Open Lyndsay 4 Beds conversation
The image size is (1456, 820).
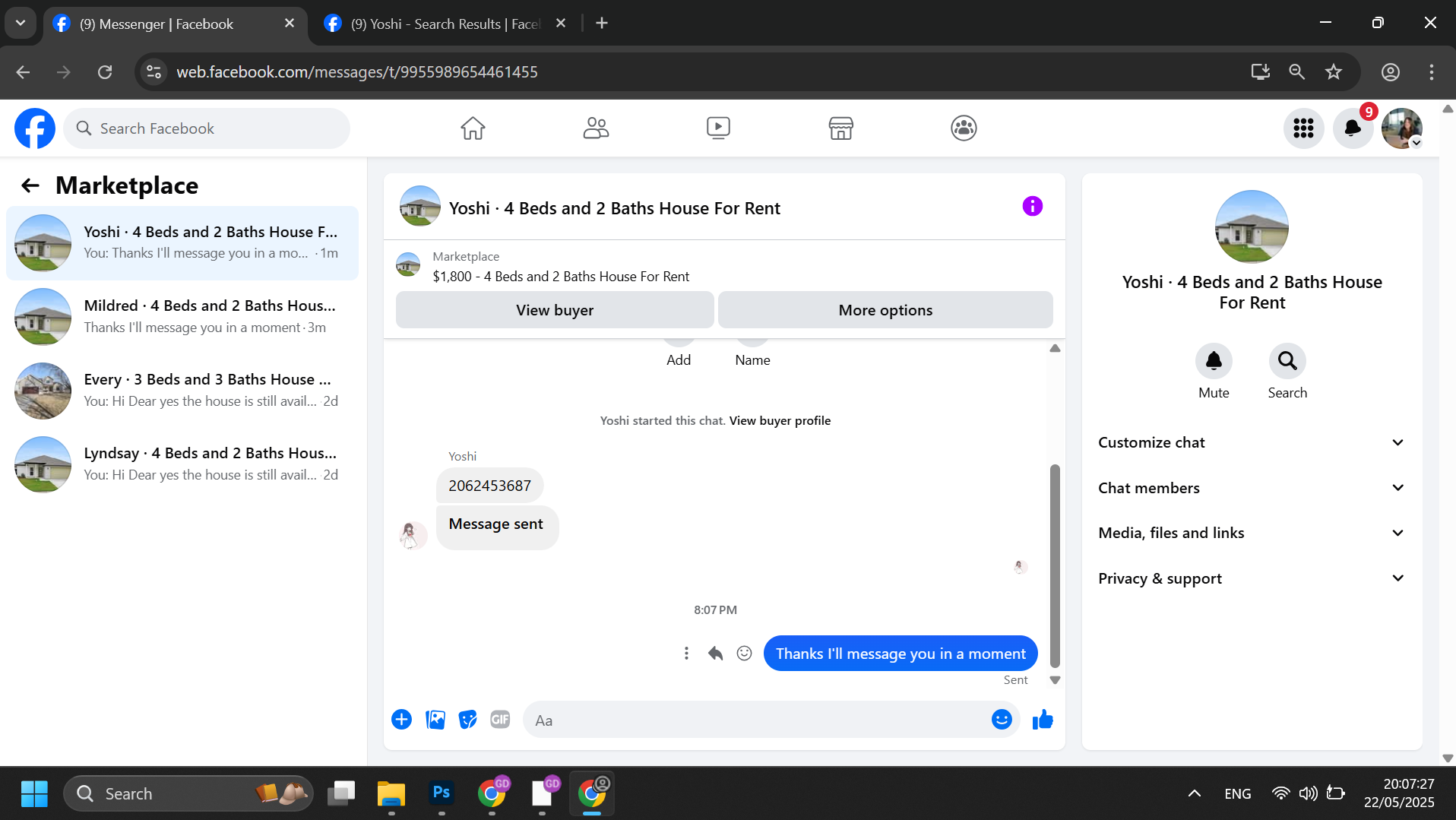click(x=182, y=464)
